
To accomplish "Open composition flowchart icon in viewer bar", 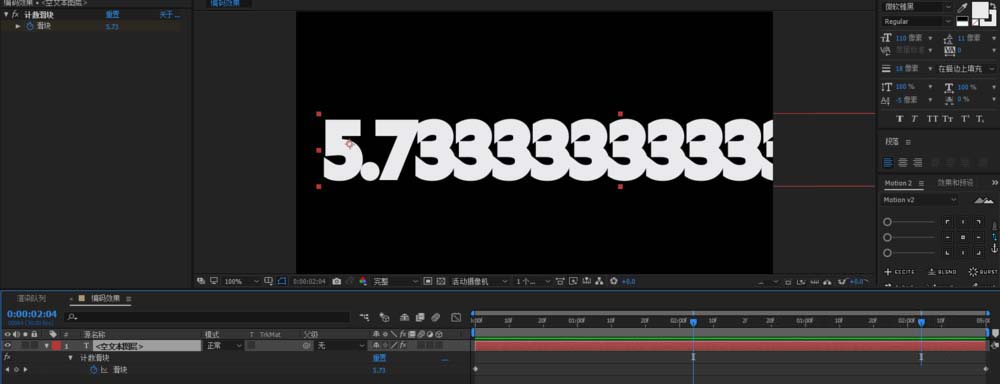I will (x=600, y=281).
